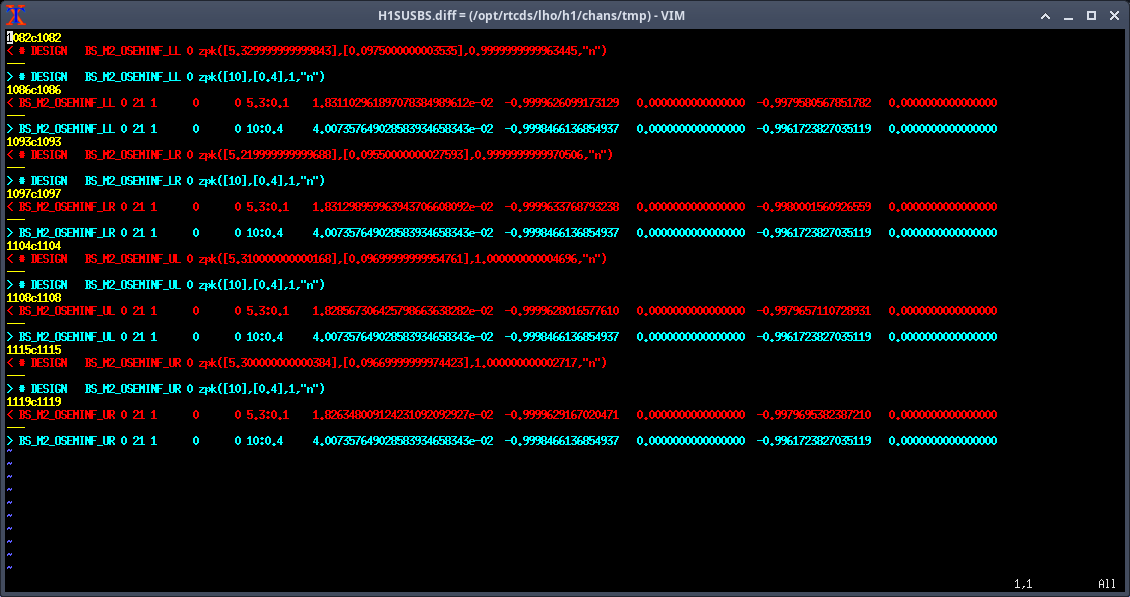The width and height of the screenshot is (1130, 597).
Task: Place cursor on 1119c1119 hunk line
Action: pyautogui.click(x=34, y=402)
